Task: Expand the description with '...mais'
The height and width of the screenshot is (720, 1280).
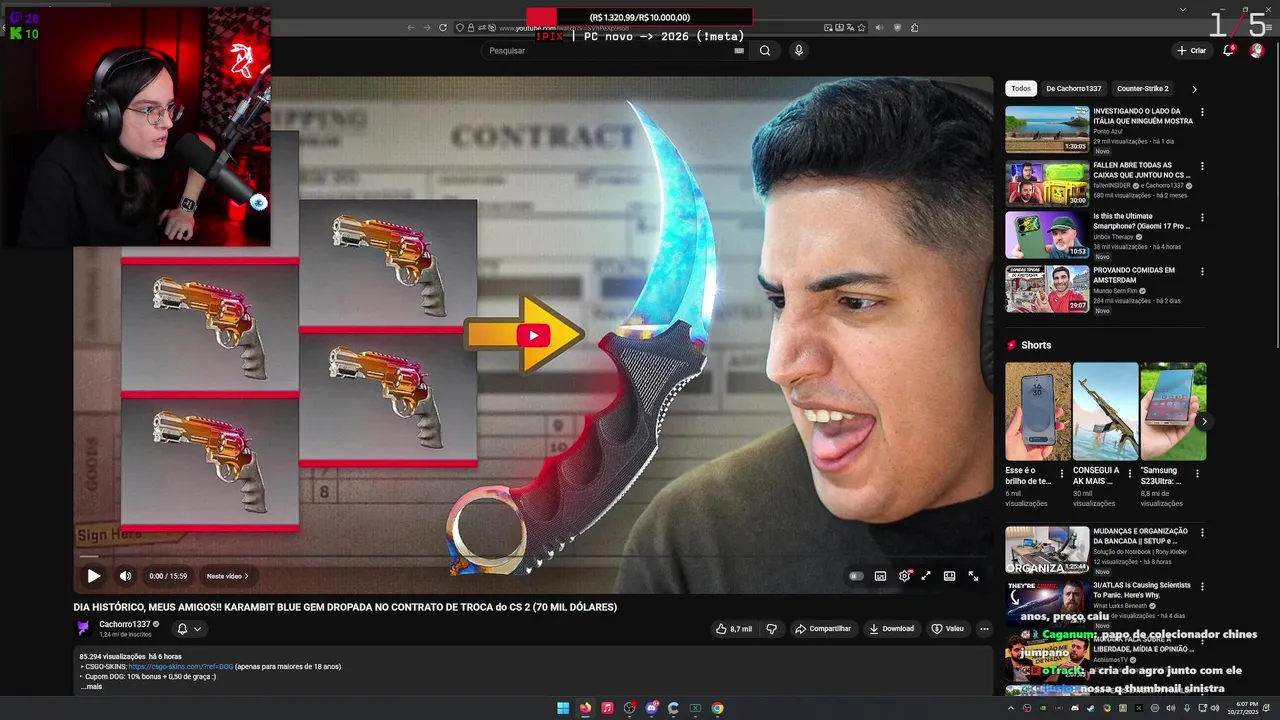Action: [92, 686]
